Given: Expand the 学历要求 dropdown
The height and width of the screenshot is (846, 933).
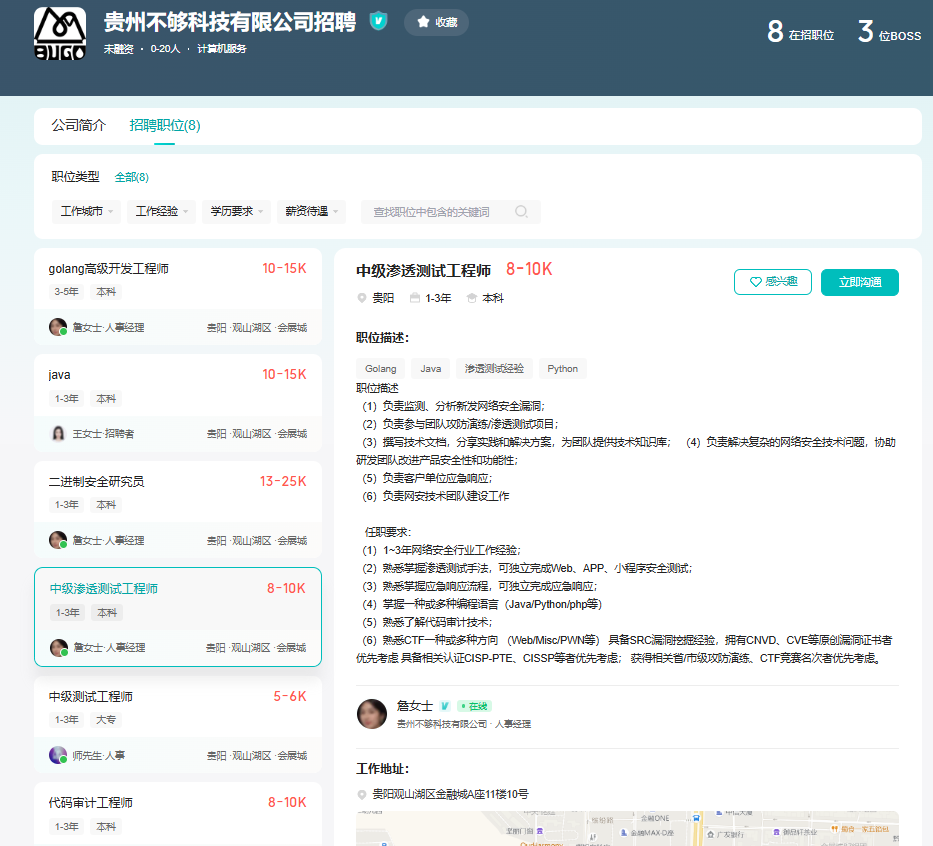Looking at the screenshot, I should click(236, 211).
